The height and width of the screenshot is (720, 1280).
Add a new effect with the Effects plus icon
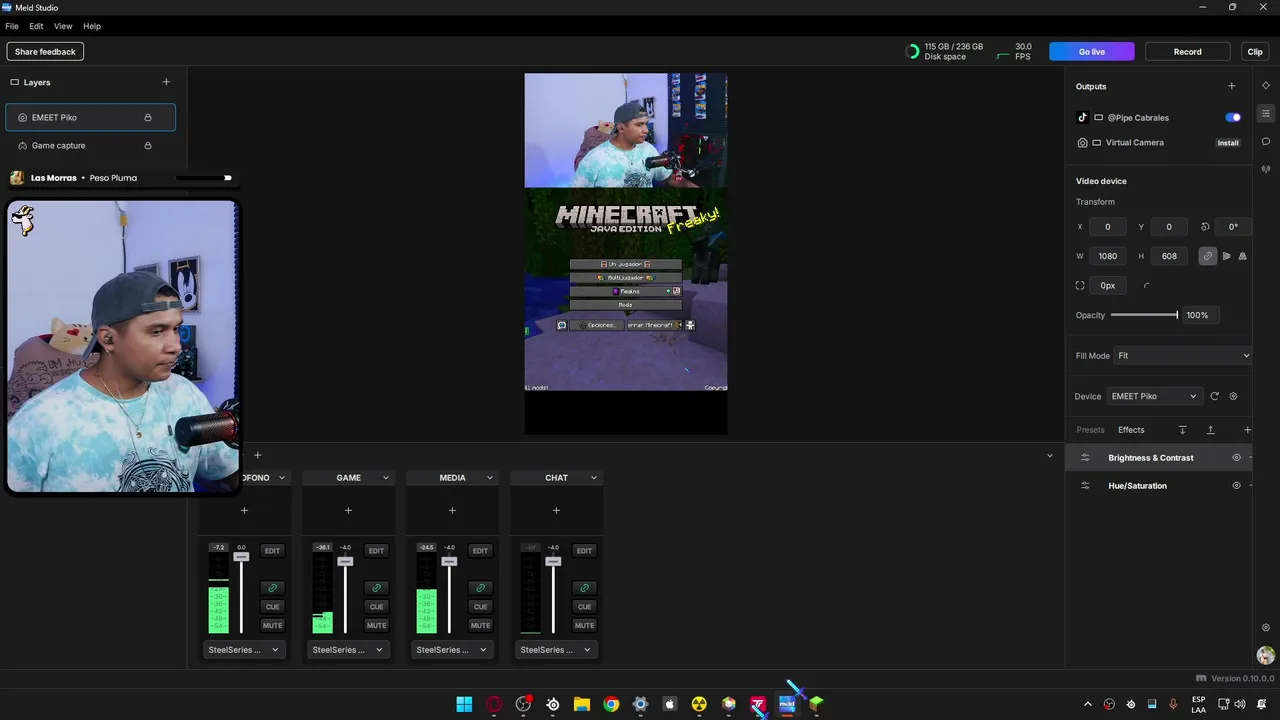(1247, 430)
